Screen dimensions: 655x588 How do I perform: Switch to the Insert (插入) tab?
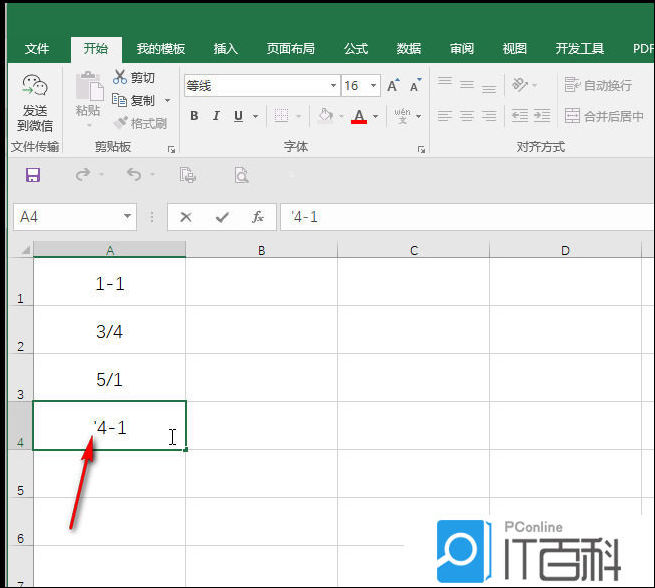pos(226,49)
